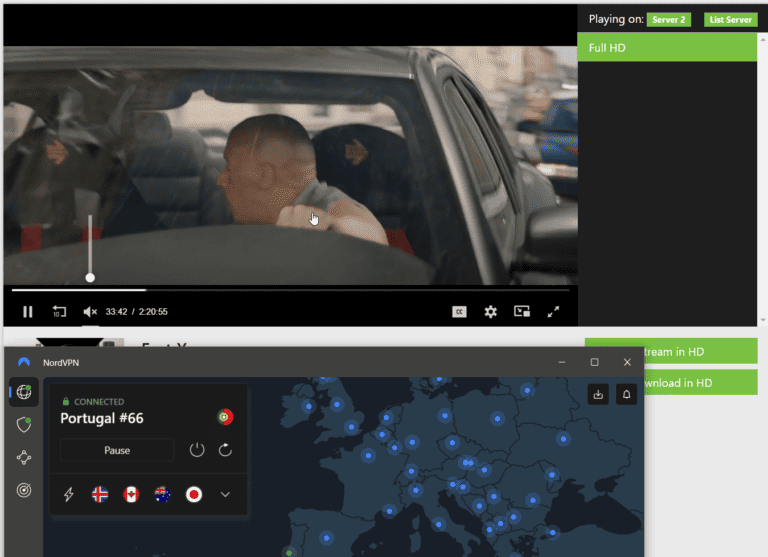Click scrollbar down arrow in server list
The height and width of the screenshot is (557, 768).
click(763, 320)
